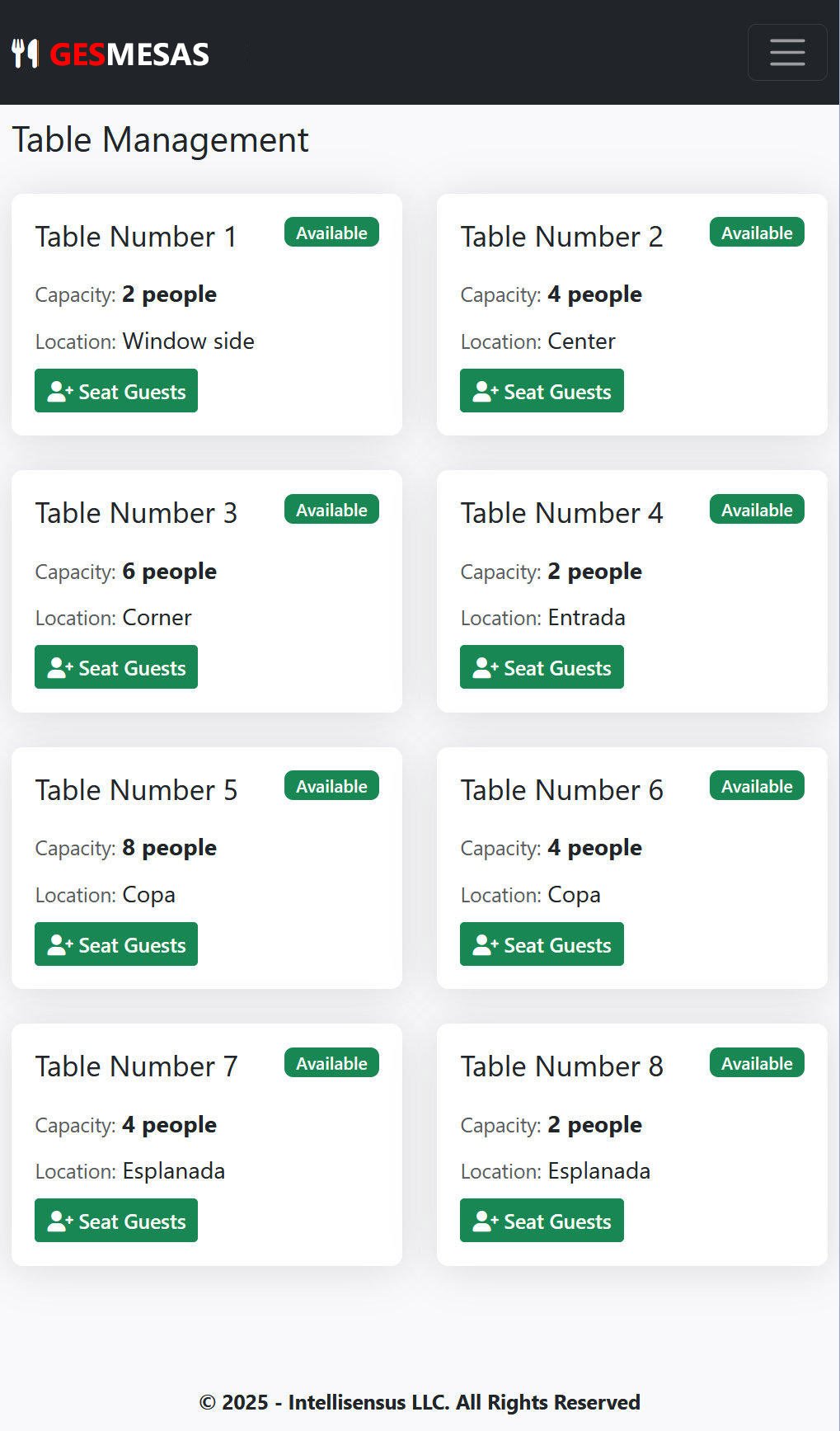Click the Table Number 6 card title
840x1431 pixels.
click(x=561, y=790)
